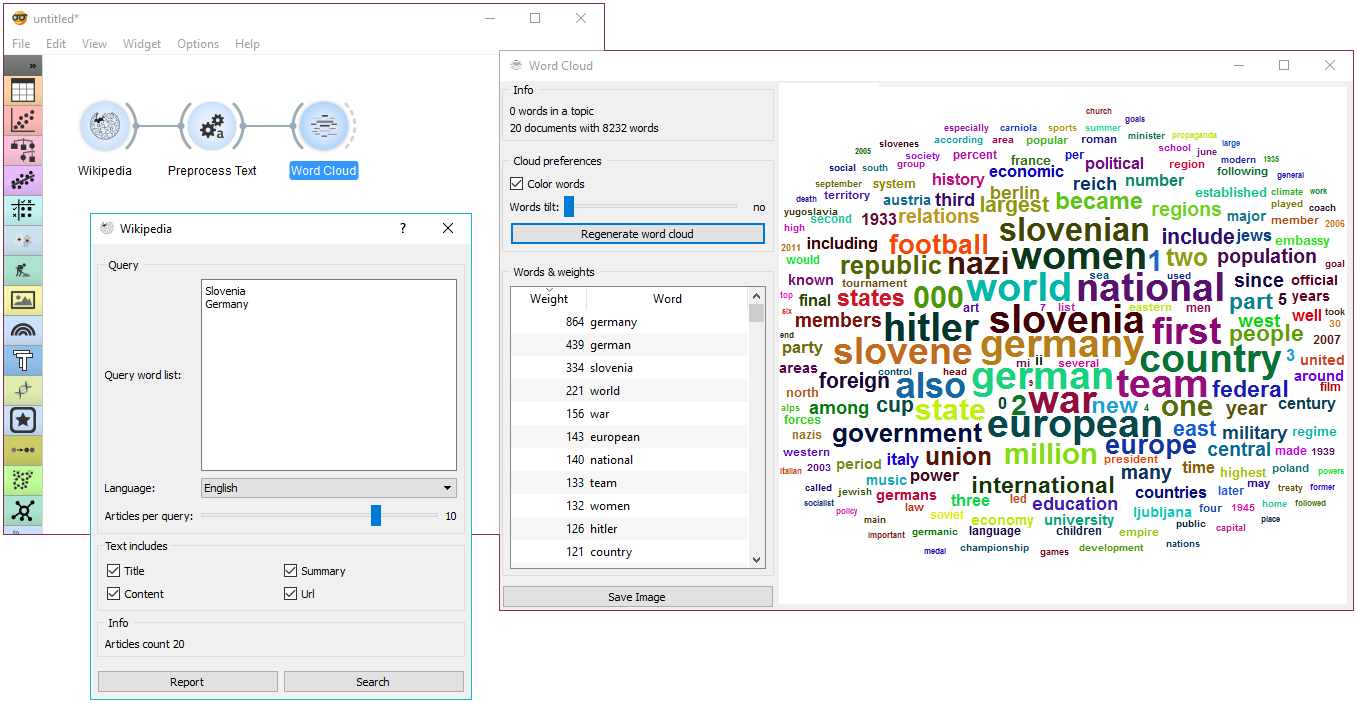Open the scatter plot Visualize category
Screen dimensions: 1357x703
pos(23,121)
